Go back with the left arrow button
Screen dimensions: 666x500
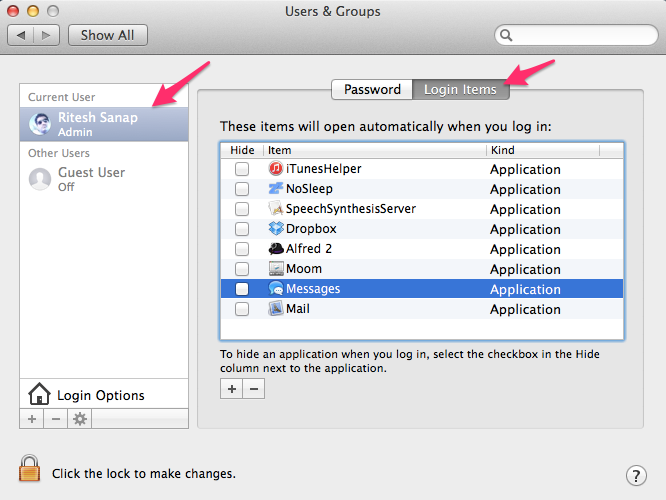[21, 35]
